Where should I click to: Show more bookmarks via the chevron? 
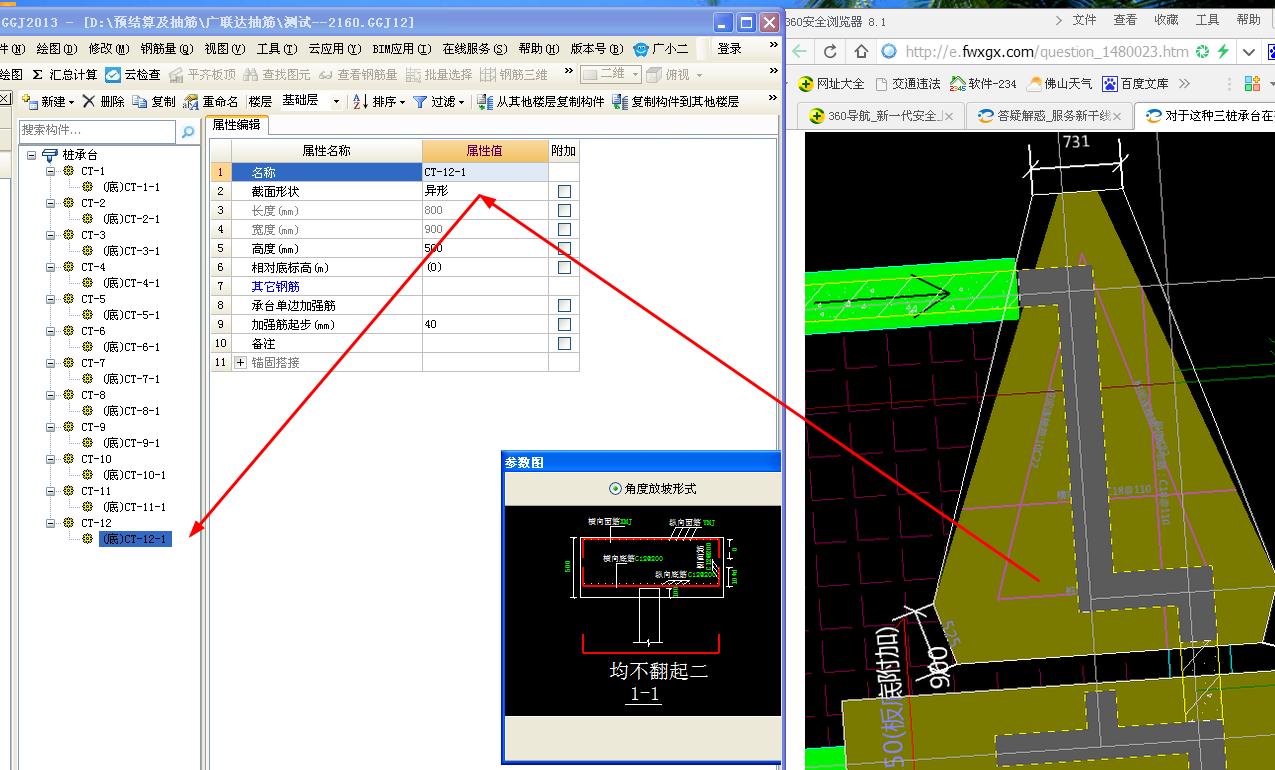click(1185, 84)
